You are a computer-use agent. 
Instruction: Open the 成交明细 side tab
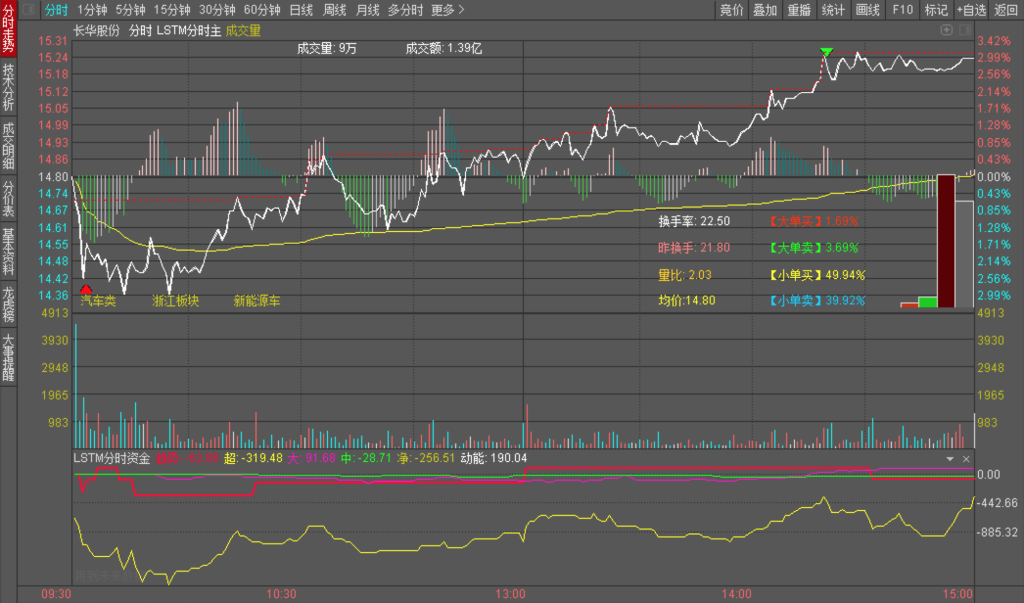9,147
